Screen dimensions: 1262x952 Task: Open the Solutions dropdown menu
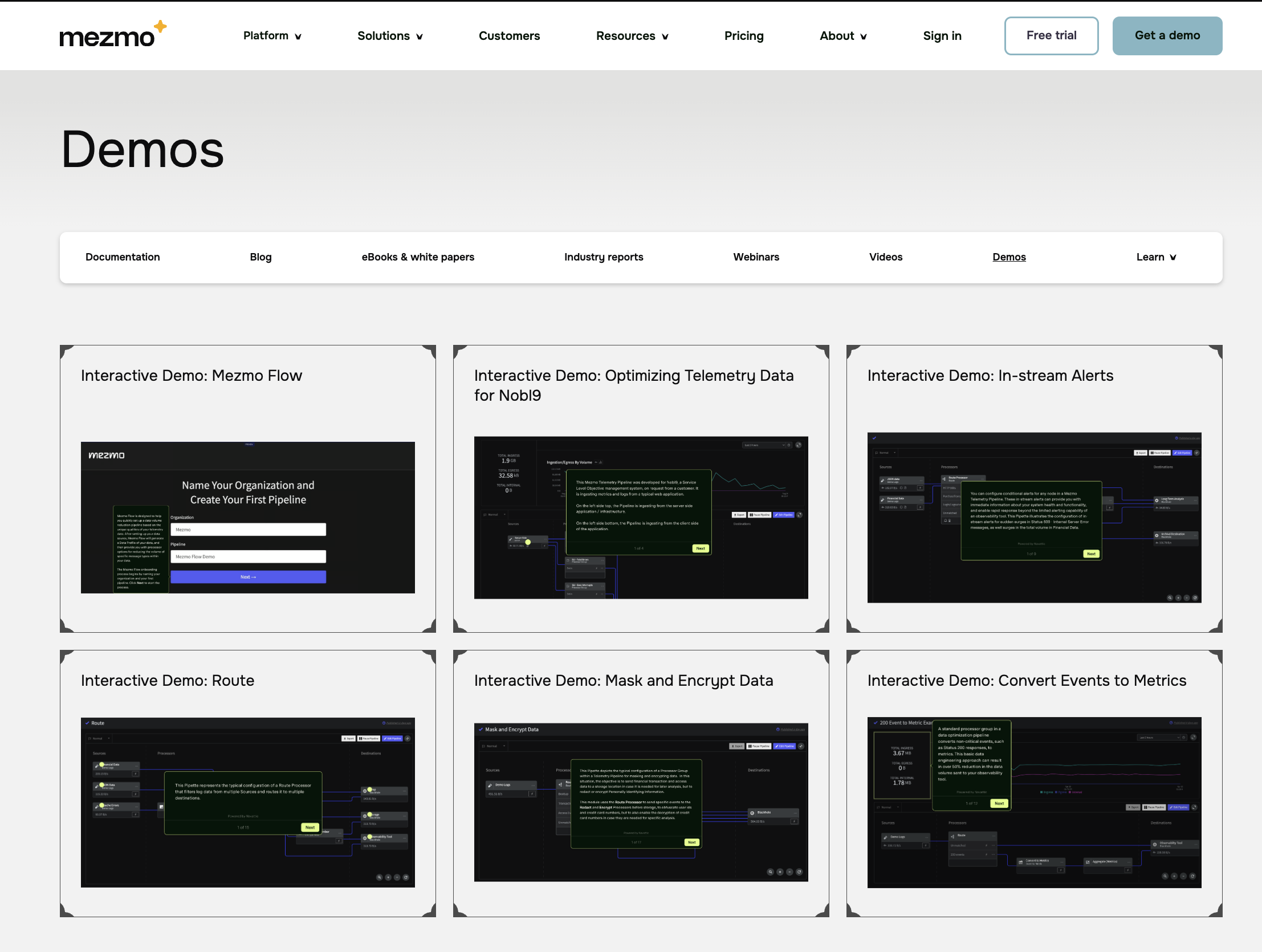tap(390, 36)
